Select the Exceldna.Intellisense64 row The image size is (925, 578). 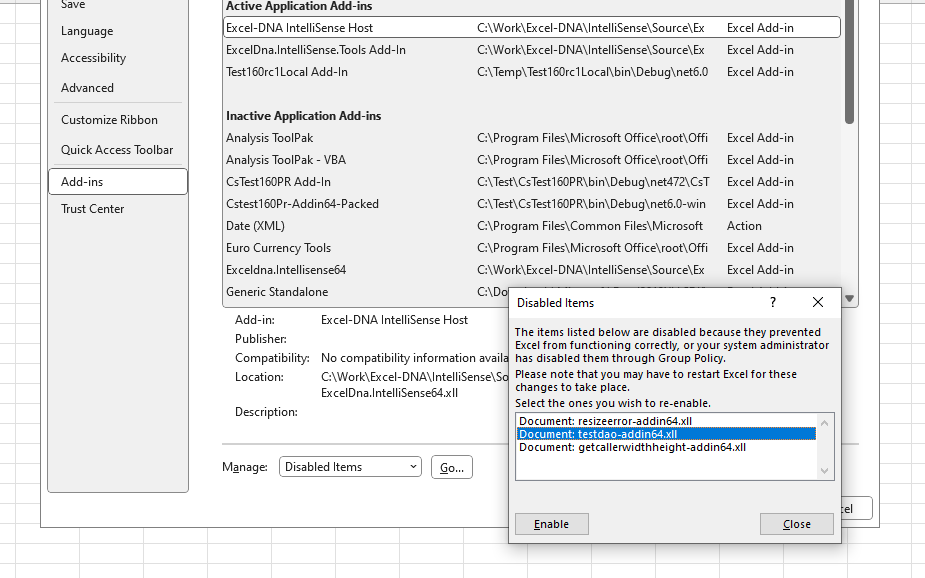(x=532, y=270)
